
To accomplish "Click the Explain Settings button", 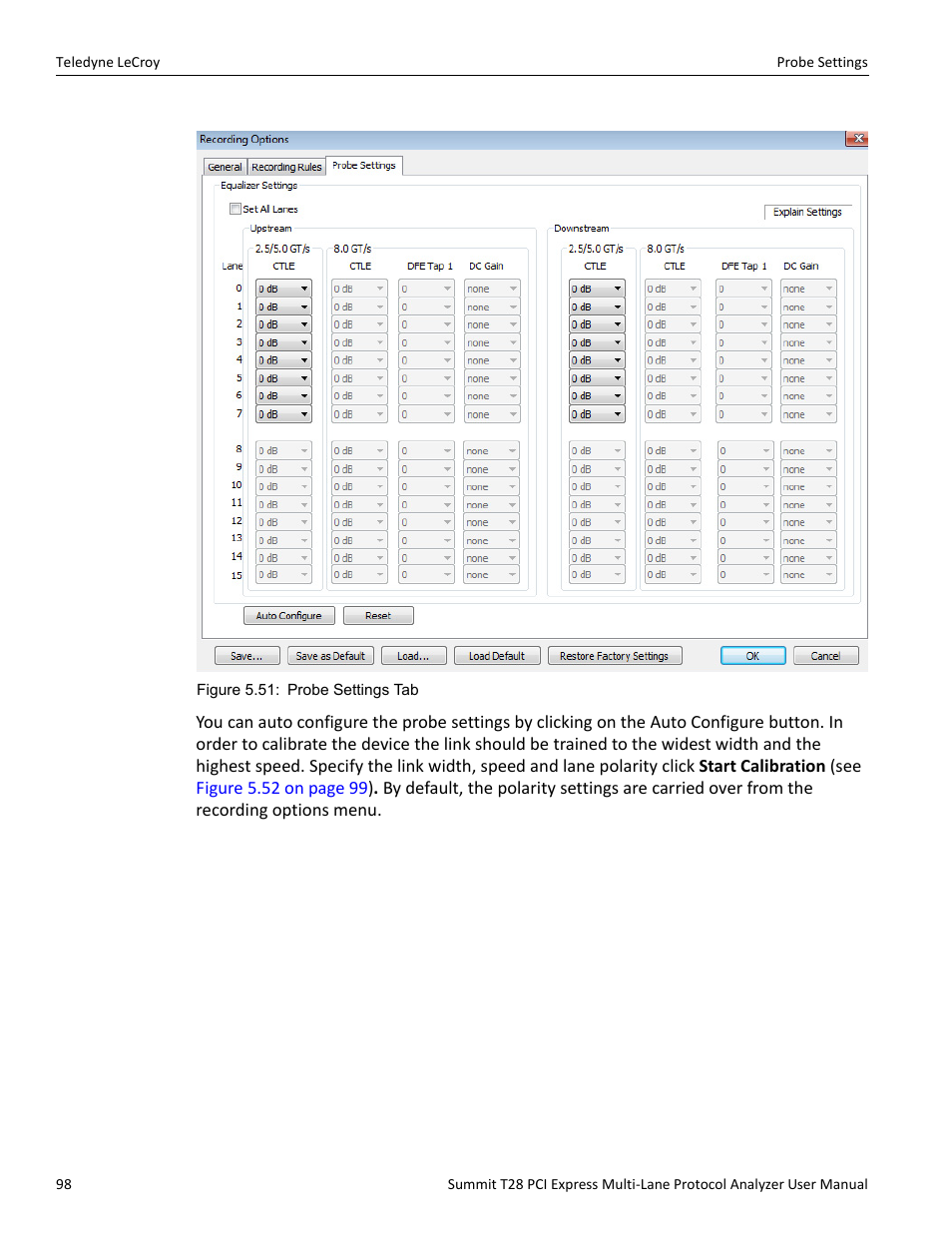I will click(x=806, y=211).
